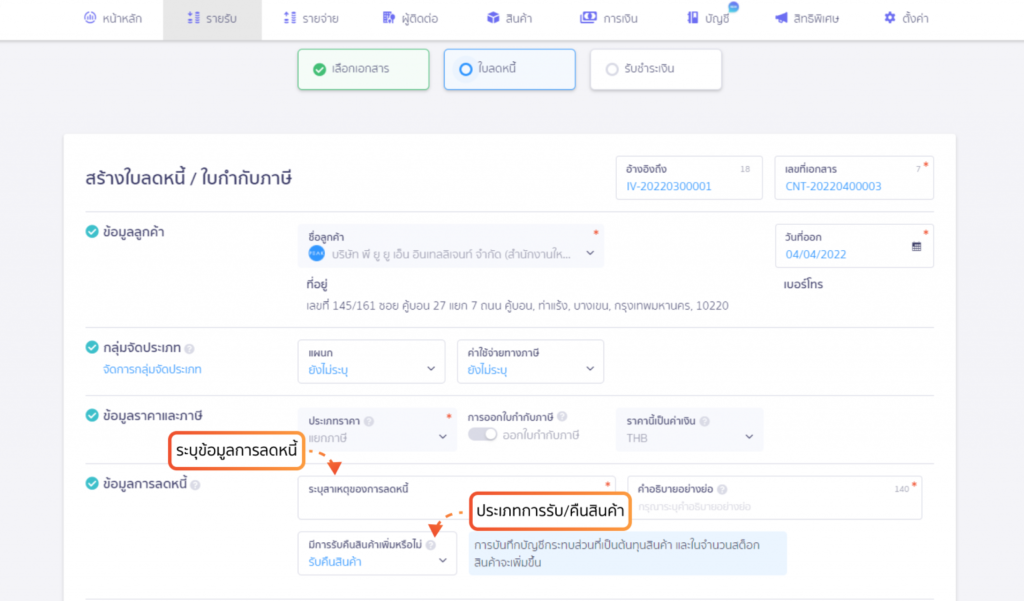Toggle the ออกใบกำกับภาษี switch
Viewport: 1024px width, 601px height.
483,434
